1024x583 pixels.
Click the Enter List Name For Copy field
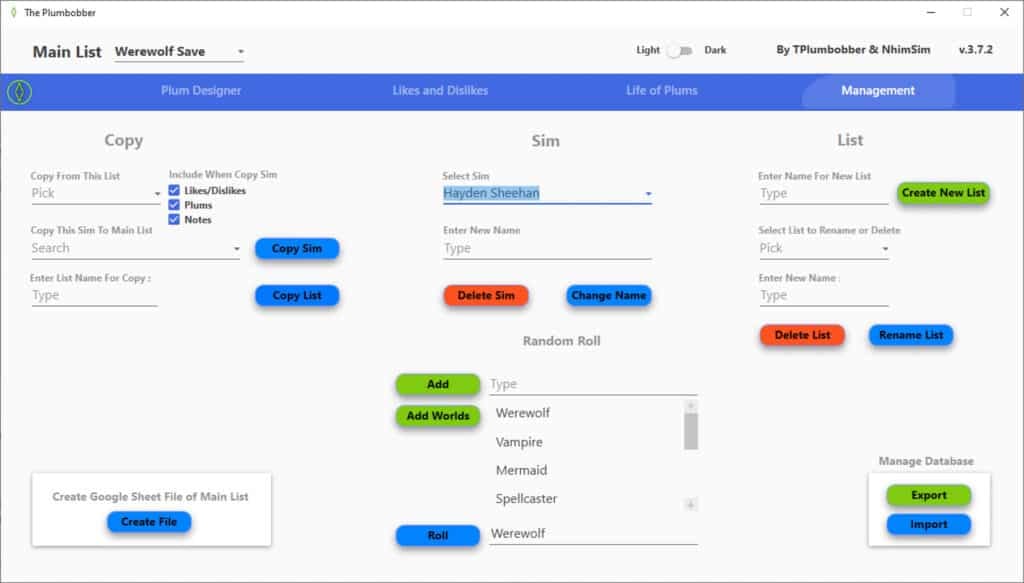tap(94, 296)
